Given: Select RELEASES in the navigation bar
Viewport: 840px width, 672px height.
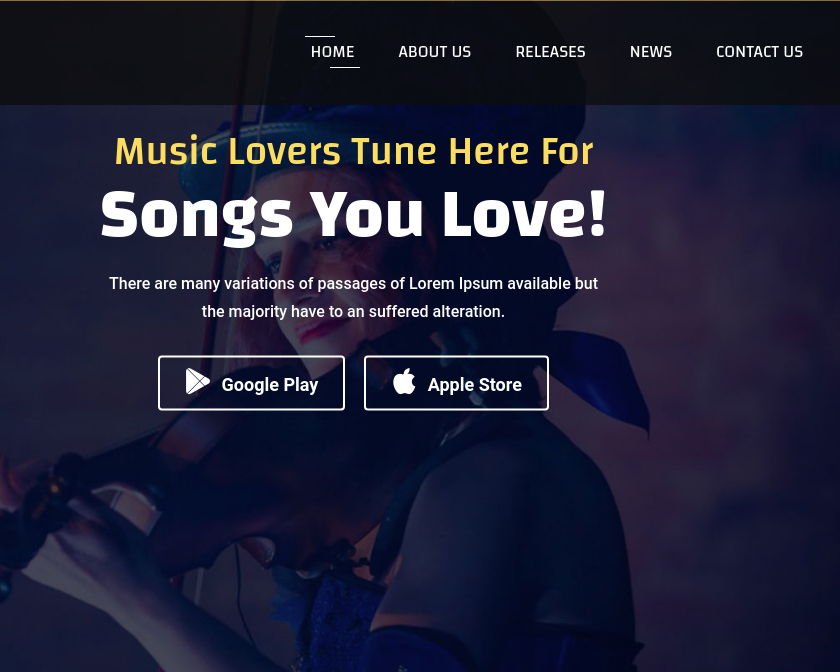Looking at the screenshot, I should (x=550, y=52).
